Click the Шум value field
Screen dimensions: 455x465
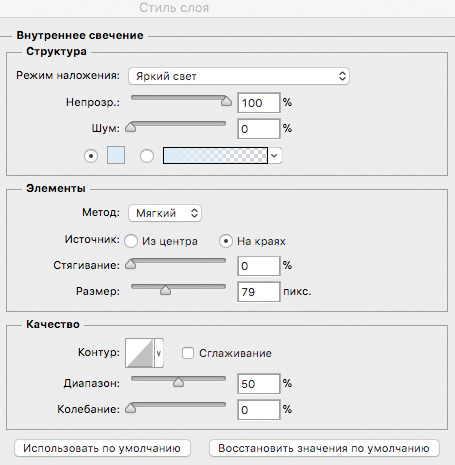pyautogui.click(x=259, y=129)
